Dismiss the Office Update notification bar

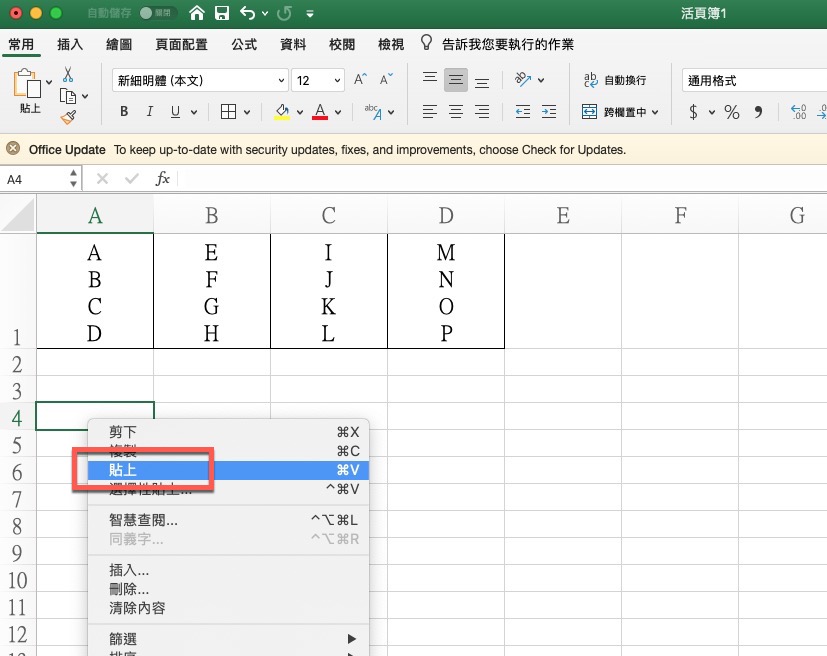[x=13, y=149]
